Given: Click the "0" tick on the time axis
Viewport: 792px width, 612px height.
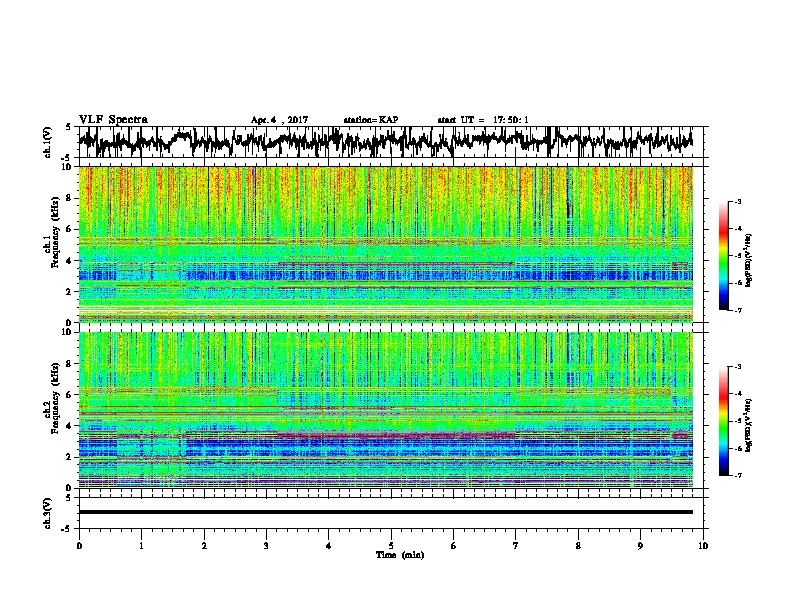Looking at the screenshot, I should point(79,546).
